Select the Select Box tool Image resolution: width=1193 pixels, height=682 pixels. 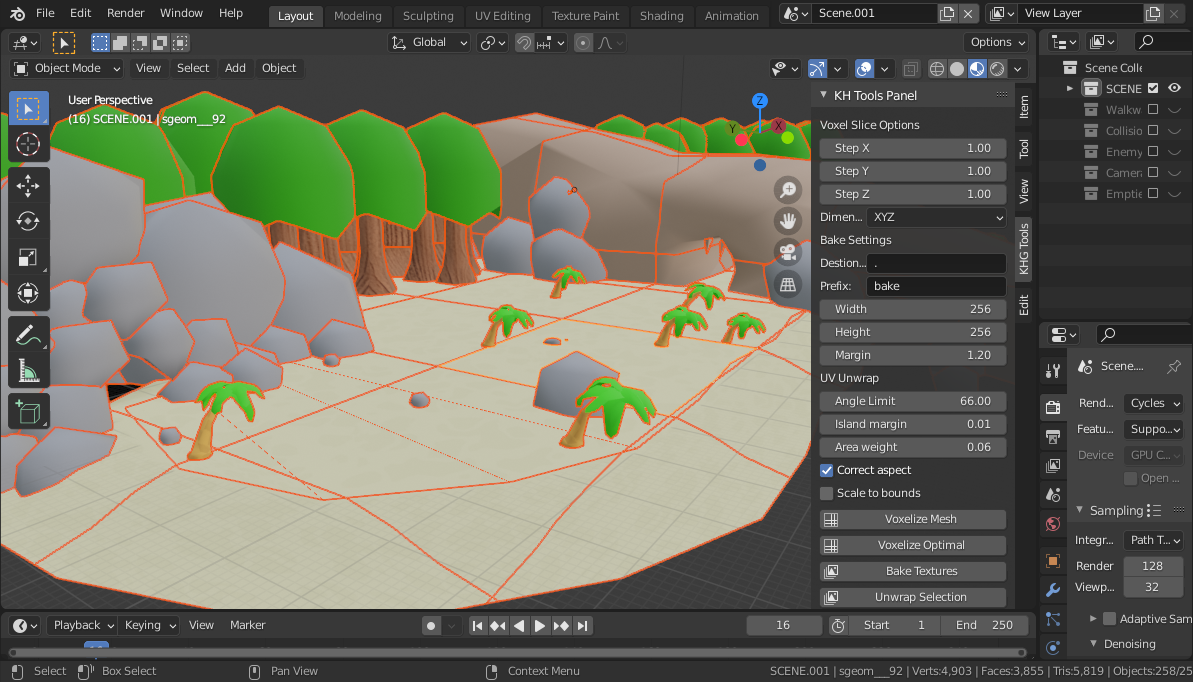29,109
